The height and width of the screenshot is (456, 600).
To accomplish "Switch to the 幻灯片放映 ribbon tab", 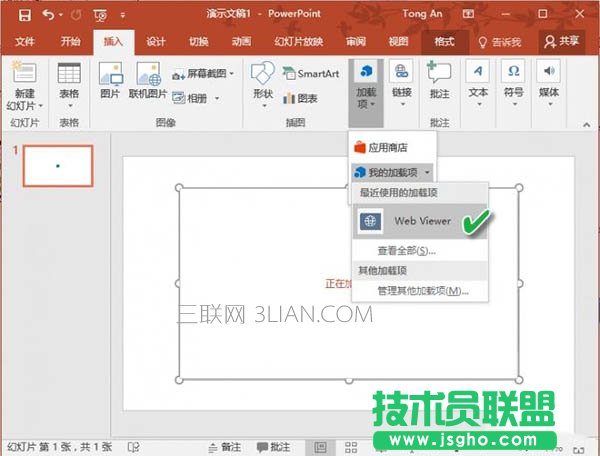I will 298,41.
